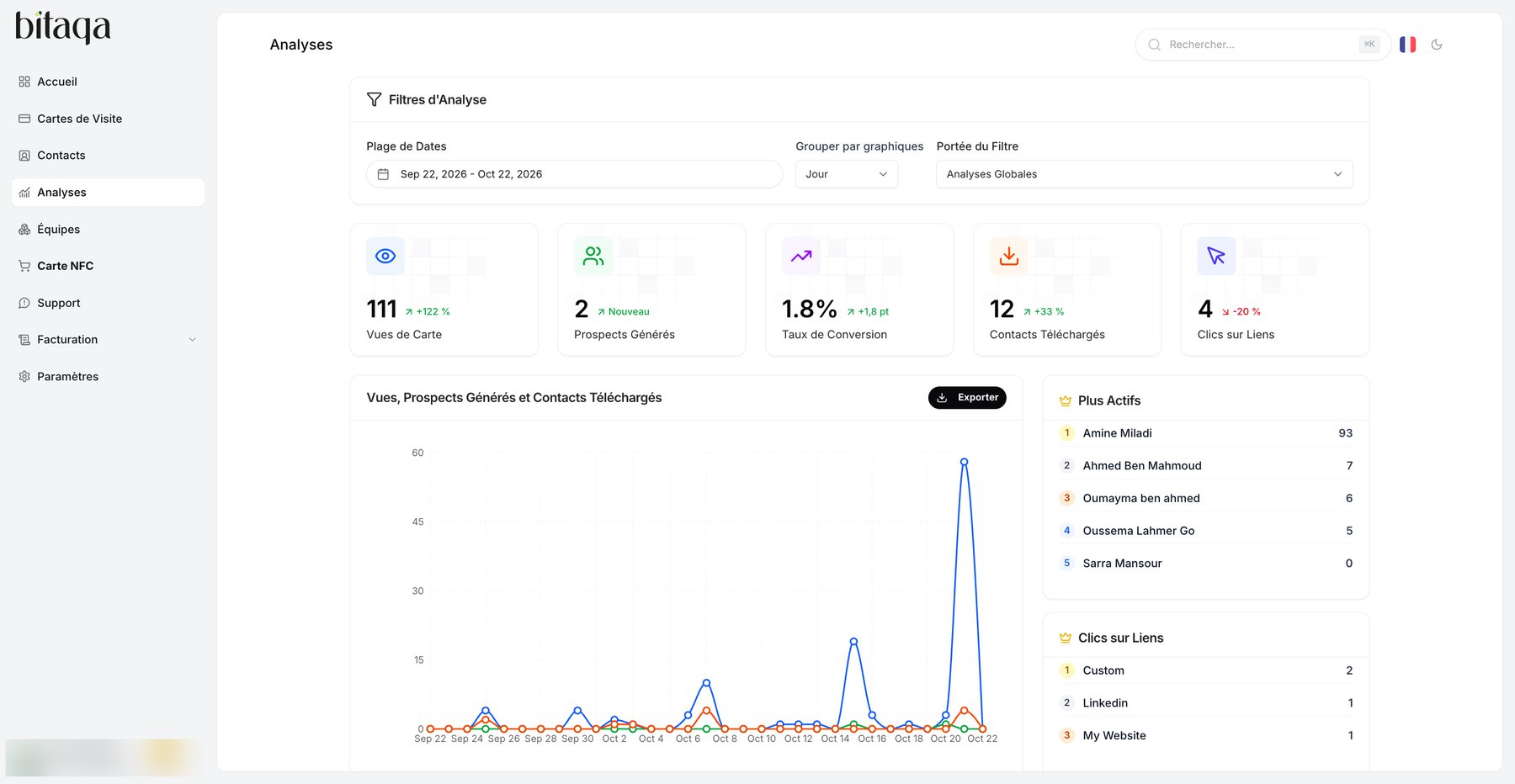This screenshot has height=784, width=1515.
Task: Click the Clics sur Liens crown icon
Action: pos(1066,638)
